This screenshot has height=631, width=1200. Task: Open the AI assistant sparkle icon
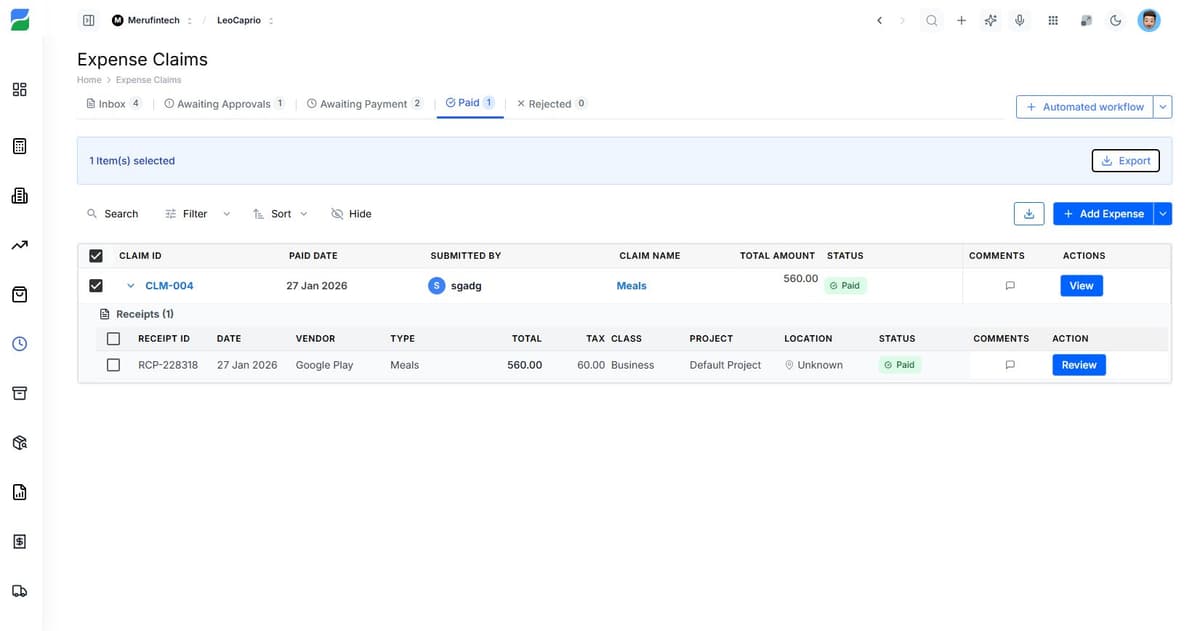pos(990,19)
